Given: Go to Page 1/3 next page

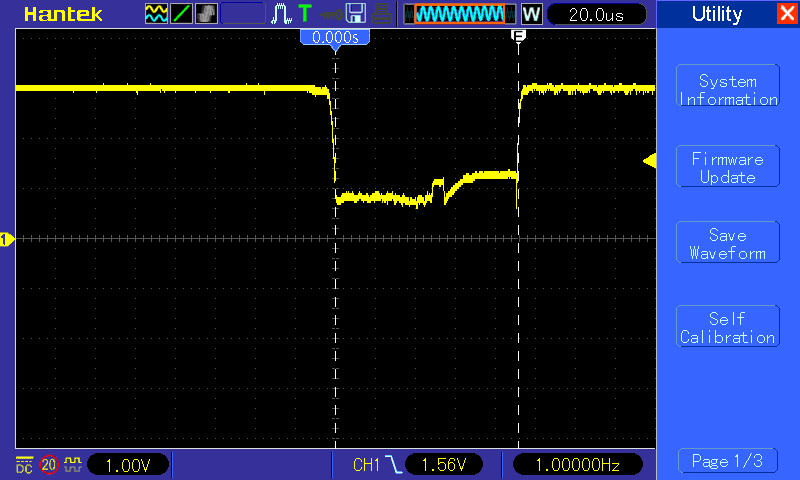Looking at the screenshot, I should click(x=728, y=461).
